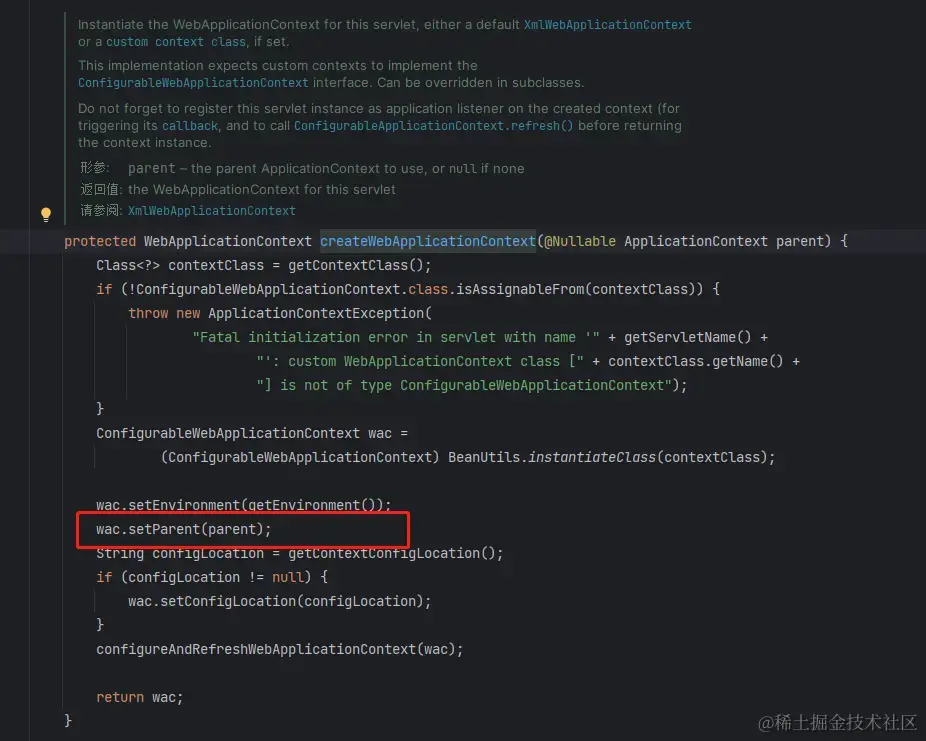This screenshot has height=741, width=926.
Task: Open the XmlWebApplicationContext link in first doc line
Action: click(x=607, y=25)
